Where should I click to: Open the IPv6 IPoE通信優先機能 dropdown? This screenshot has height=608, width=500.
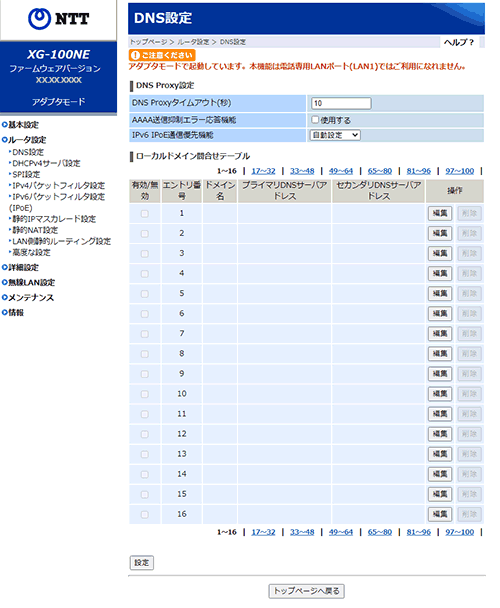click(x=335, y=135)
